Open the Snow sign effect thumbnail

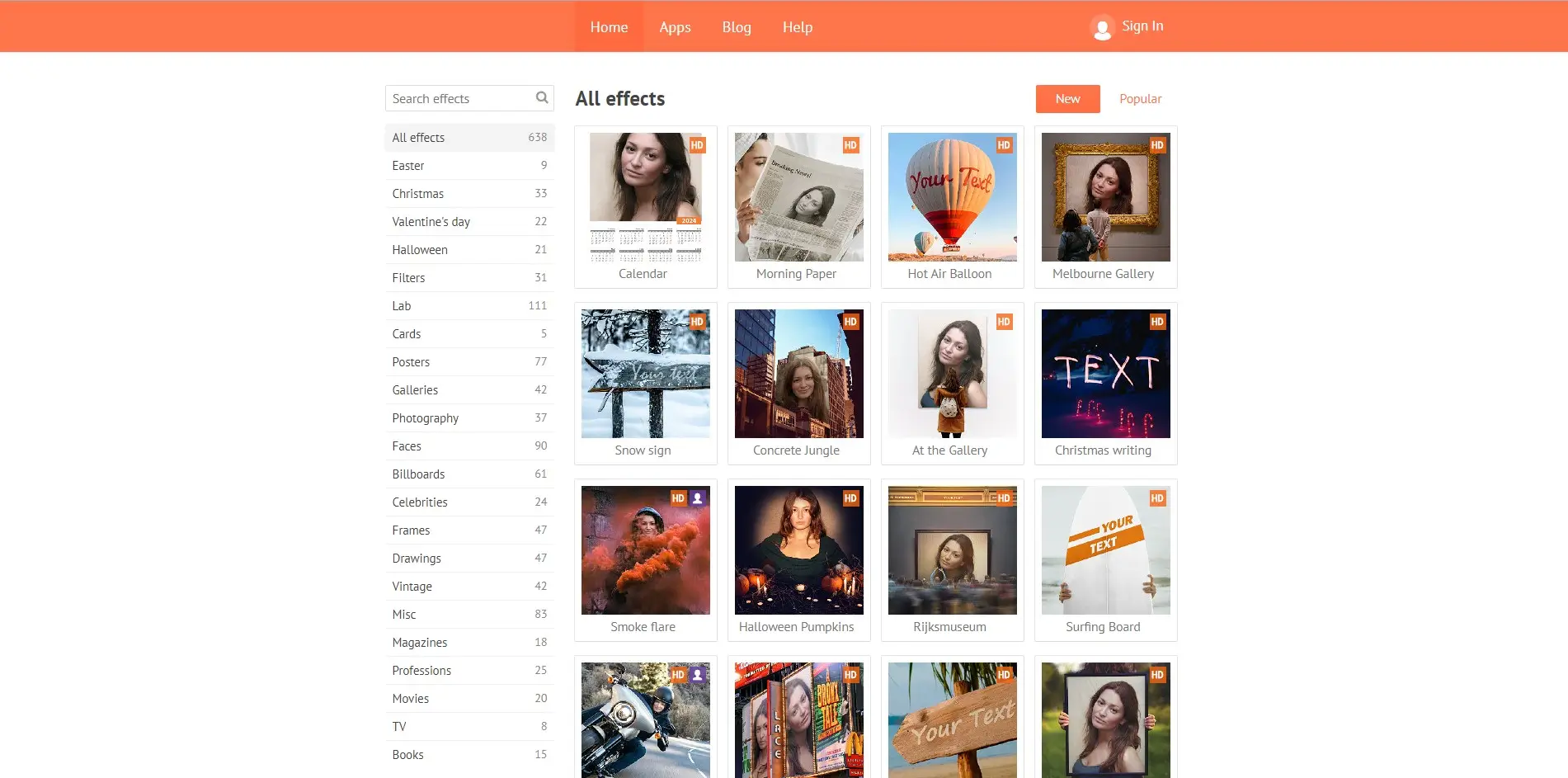pyautogui.click(x=646, y=374)
